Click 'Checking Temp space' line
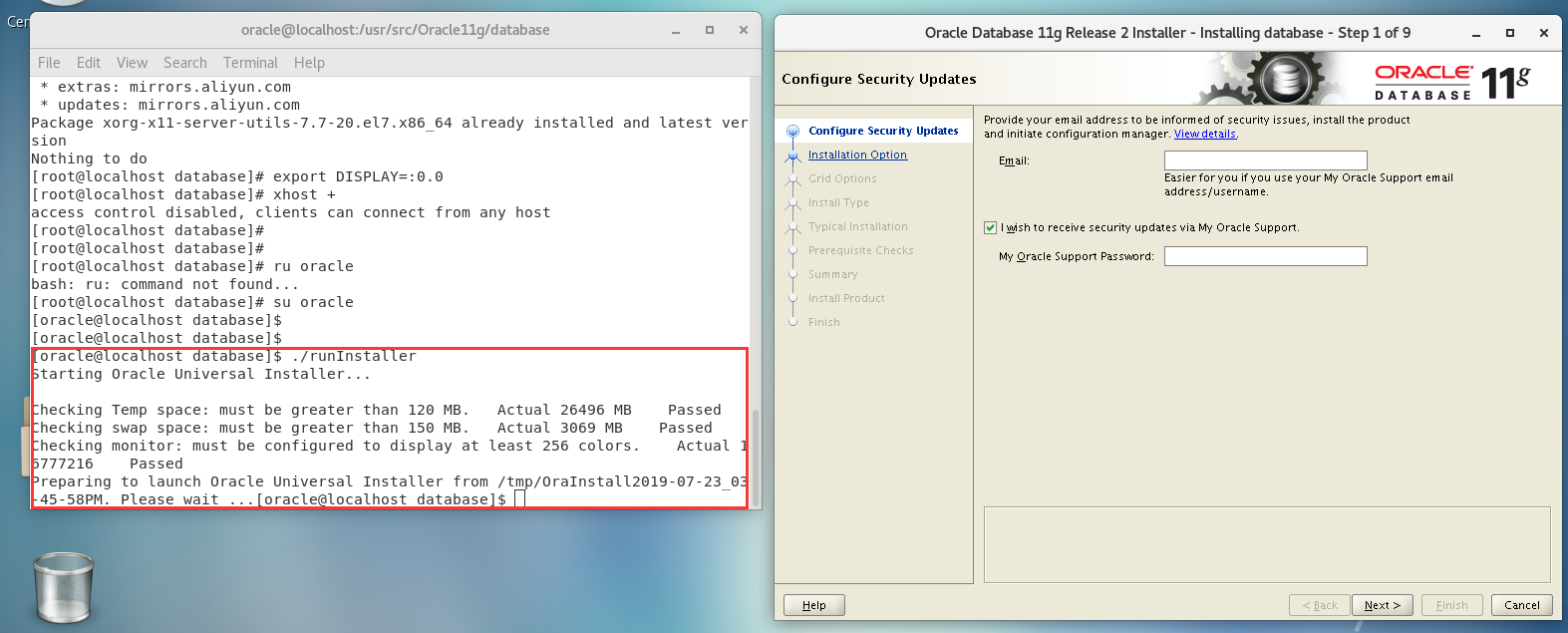 [x=376, y=410]
